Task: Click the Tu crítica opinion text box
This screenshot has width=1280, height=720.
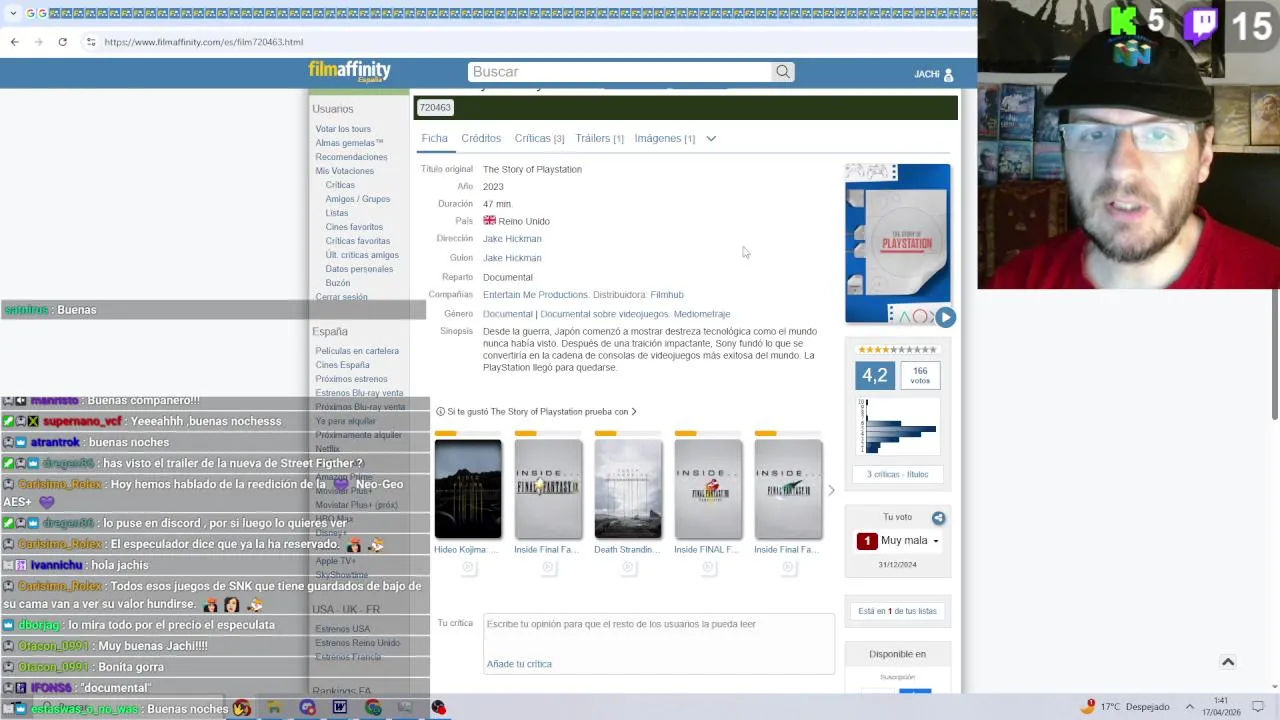Action: 658,644
